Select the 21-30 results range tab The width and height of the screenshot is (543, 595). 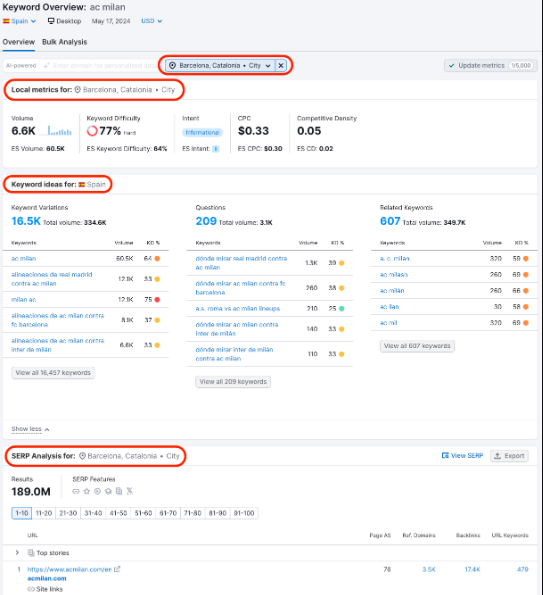[68, 513]
